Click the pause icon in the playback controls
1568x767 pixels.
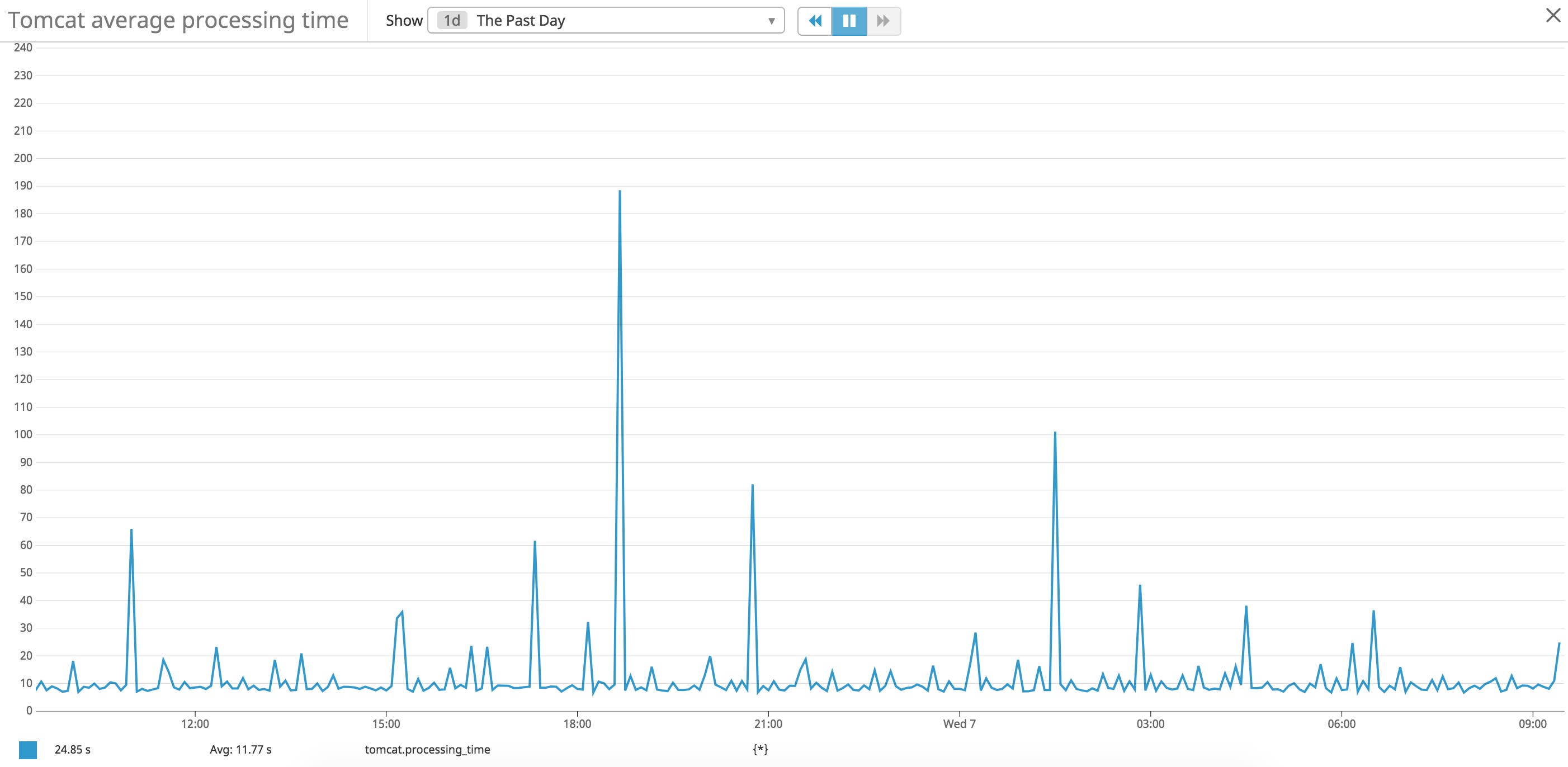tap(849, 21)
